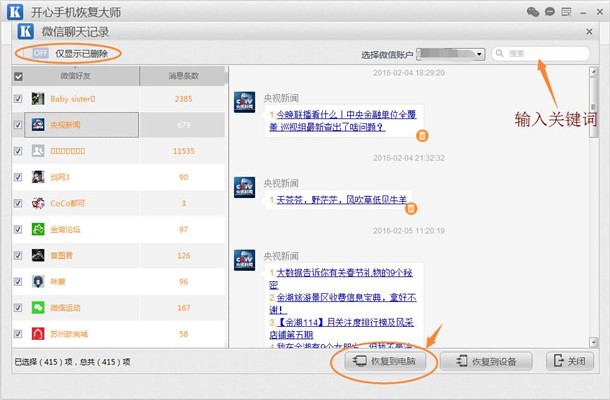The height and width of the screenshot is (400, 610).
Task: Click Baby sister avatar in friend list
Action: [38, 99]
